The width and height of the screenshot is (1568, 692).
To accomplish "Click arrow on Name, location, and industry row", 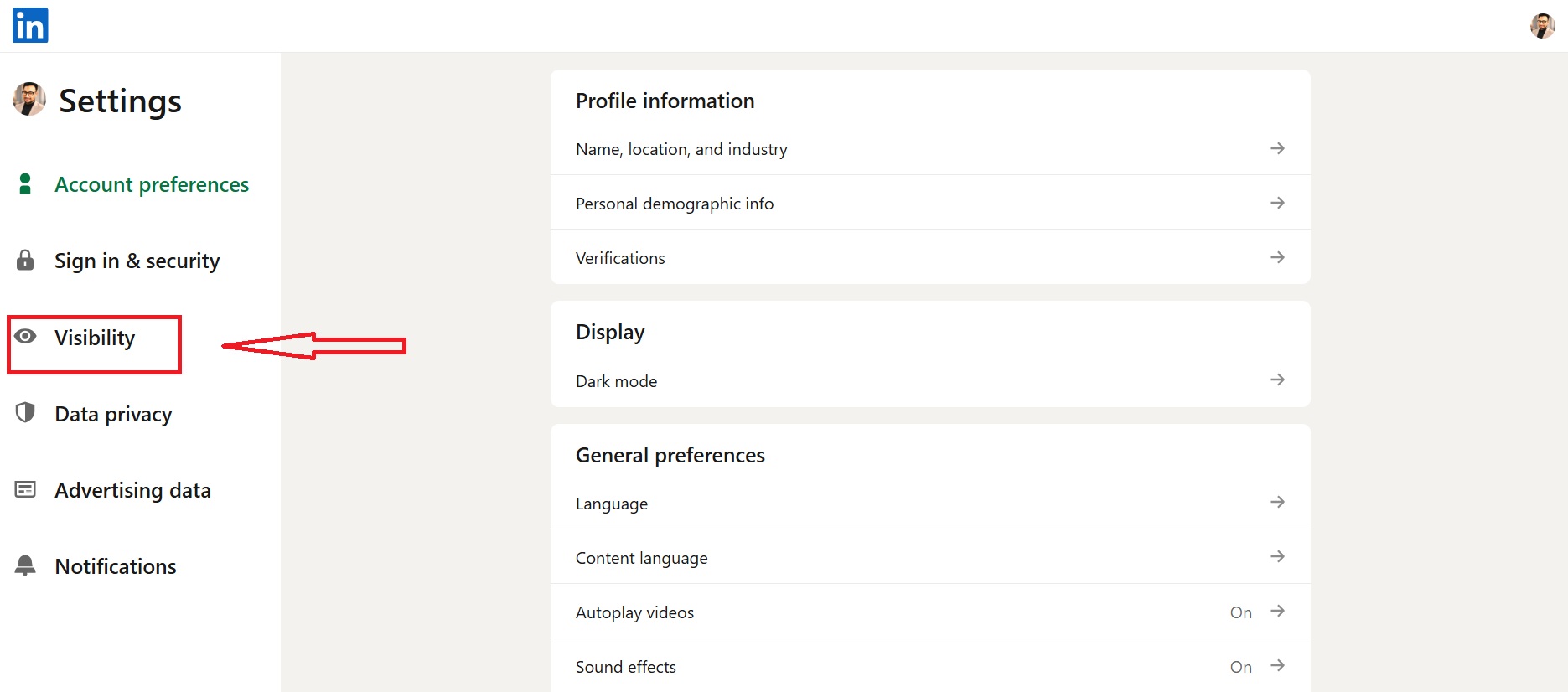I will 1277,148.
